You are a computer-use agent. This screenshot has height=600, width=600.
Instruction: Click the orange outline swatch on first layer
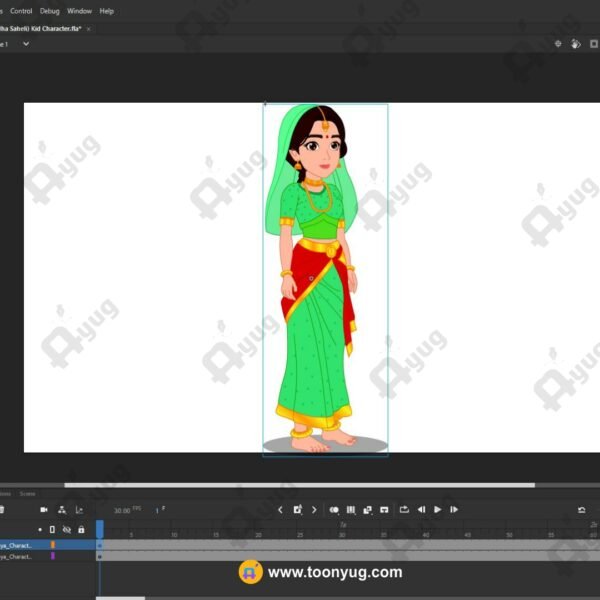pyautogui.click(x=53, y=545)
